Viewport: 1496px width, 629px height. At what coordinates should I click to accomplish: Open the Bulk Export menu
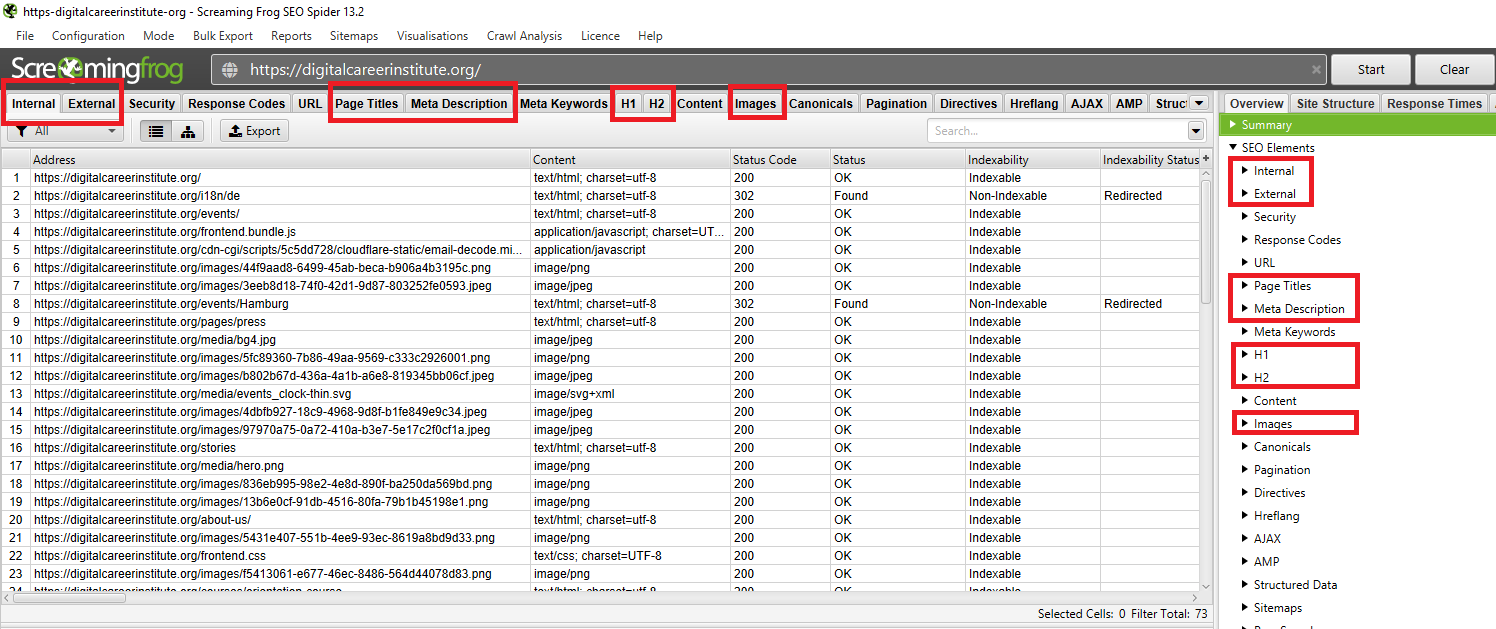tap(223, 36)
